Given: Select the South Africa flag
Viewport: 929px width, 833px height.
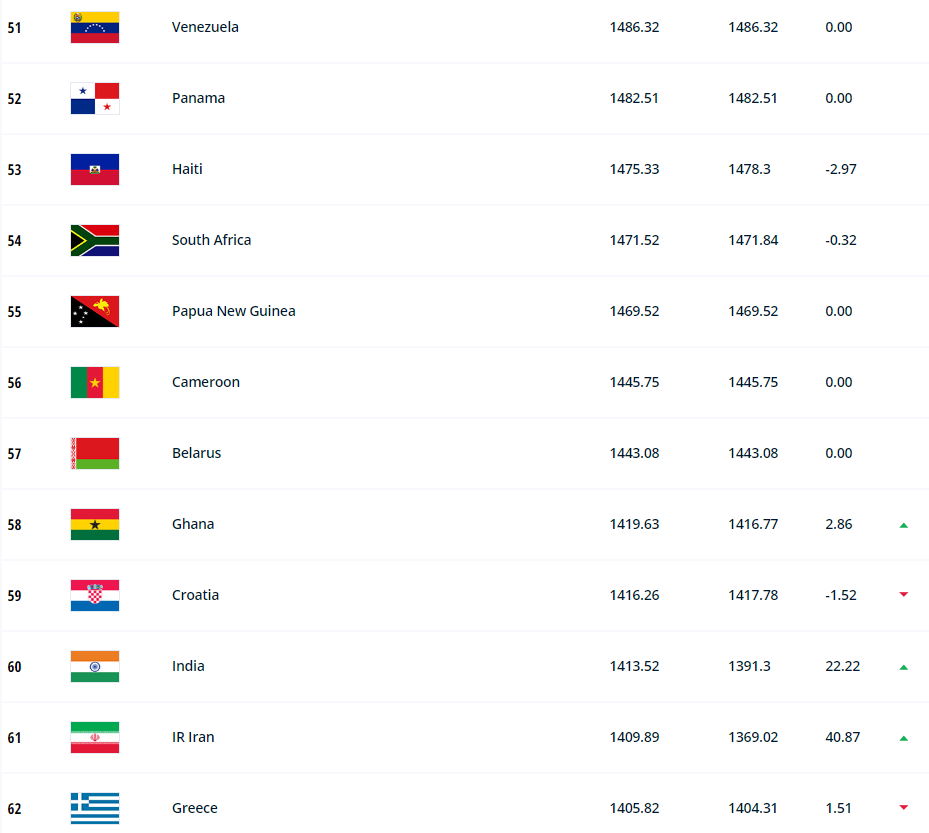Looking at the screenshot, I should click(x=95, y=240).
